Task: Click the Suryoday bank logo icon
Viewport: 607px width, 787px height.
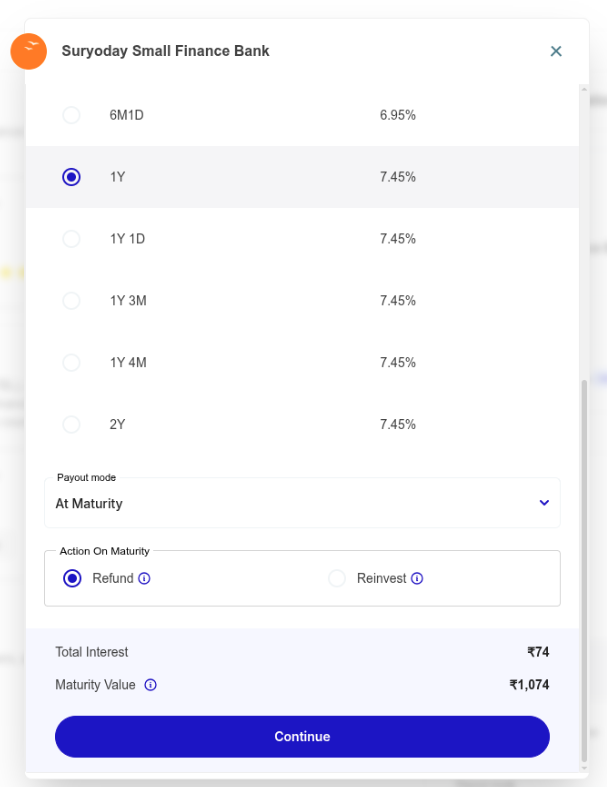Action: [x=29, y=51]
